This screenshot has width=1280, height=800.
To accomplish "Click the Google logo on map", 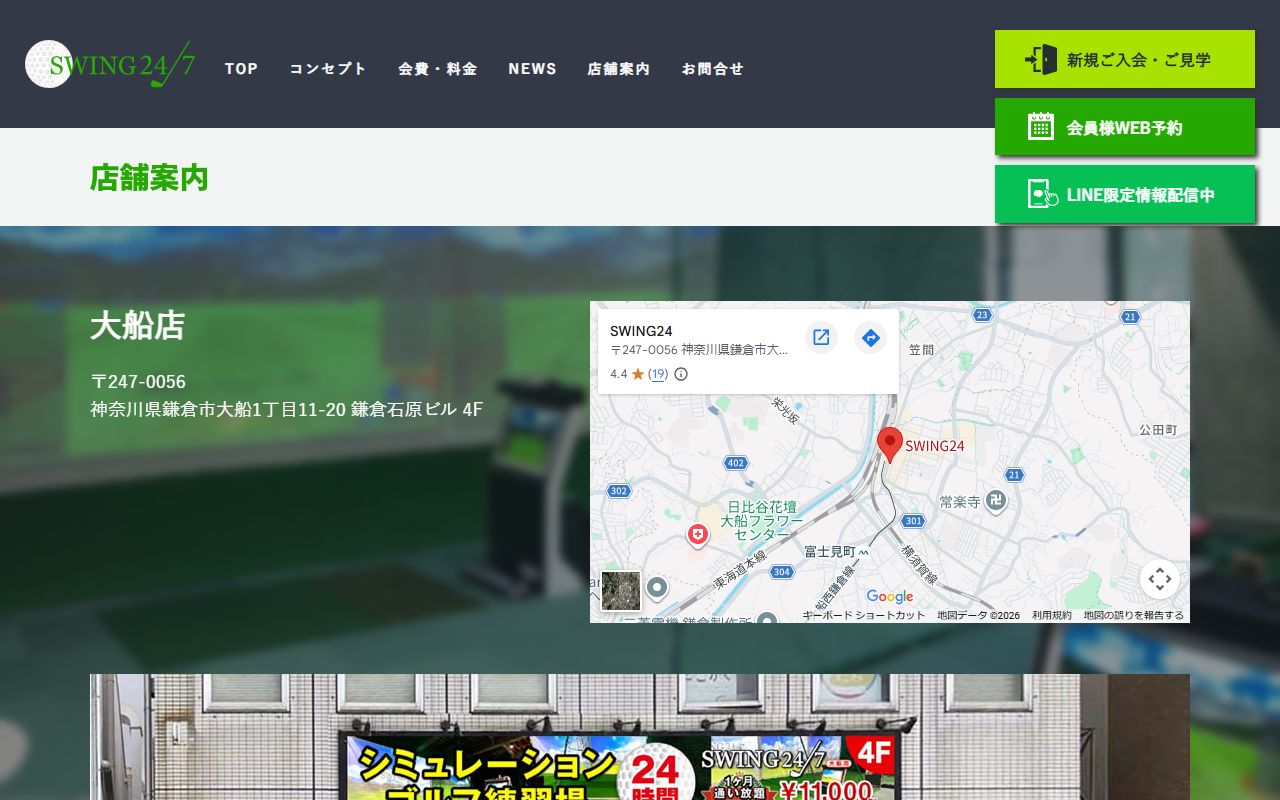I will 890,597.
